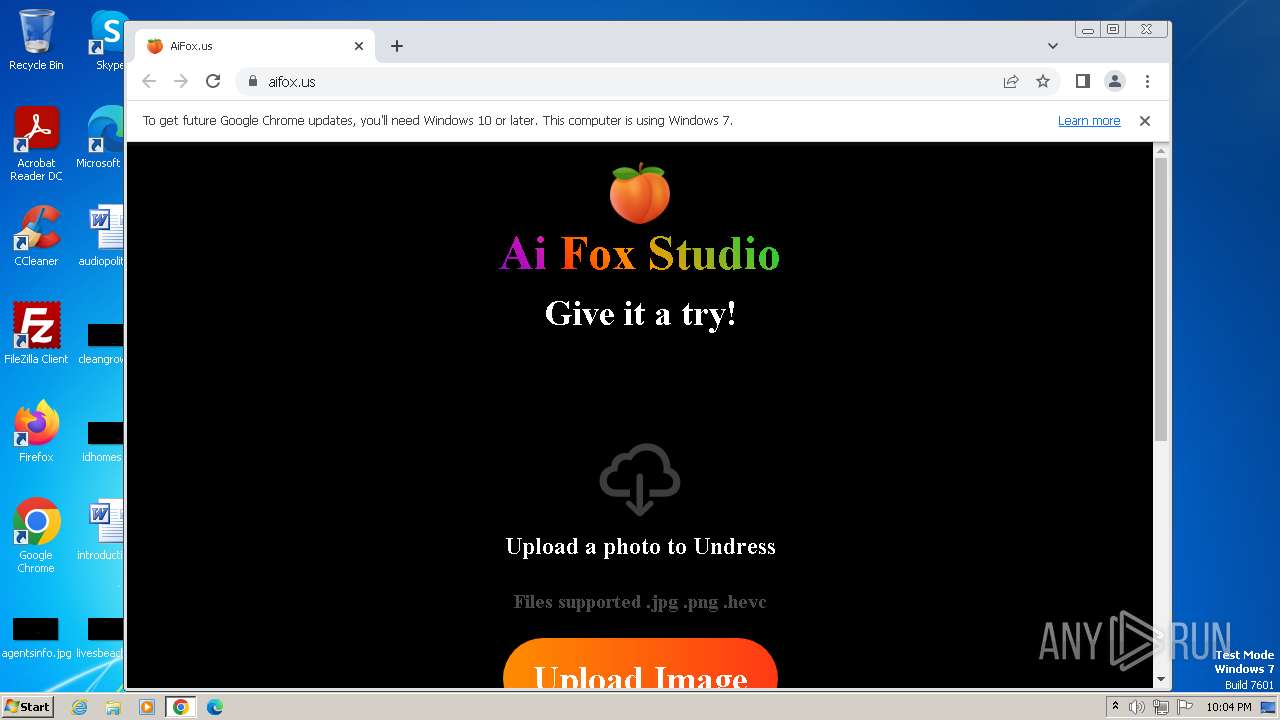1280x720 pixels.
Task: Open the Windows Start button
Action: point(27,706)
